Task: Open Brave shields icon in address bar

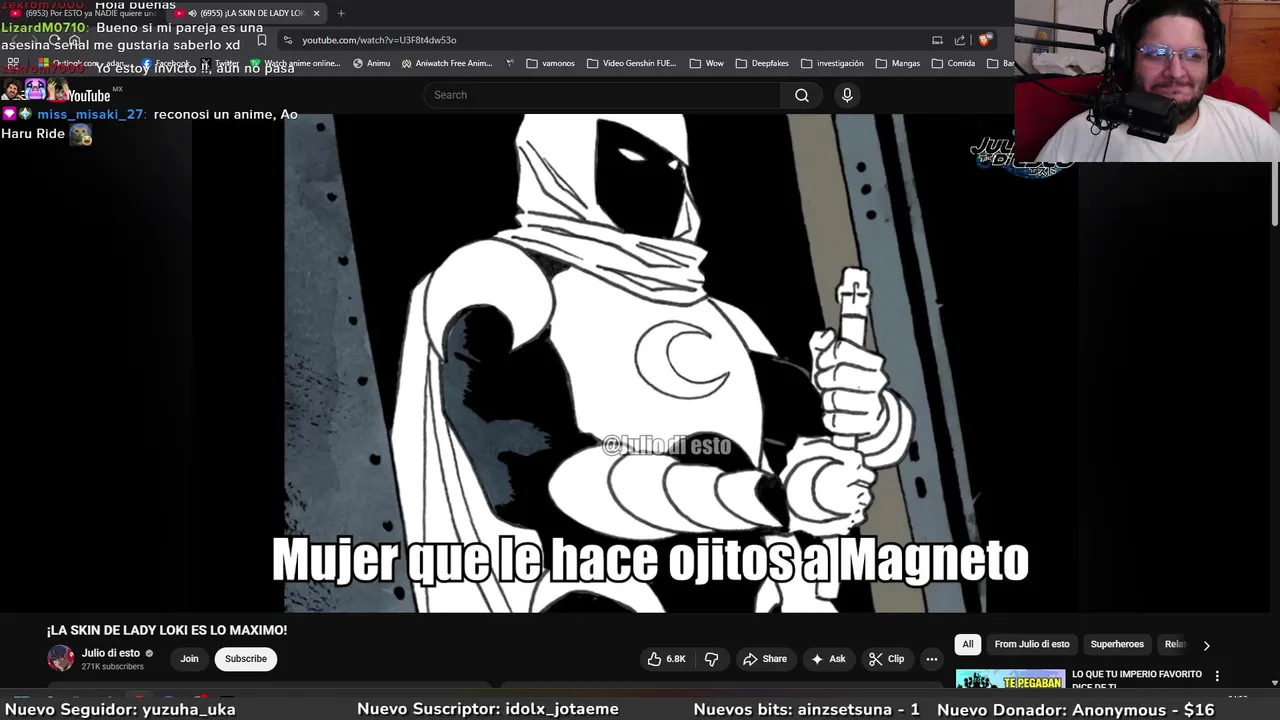Action: click(x=985, y=40)
